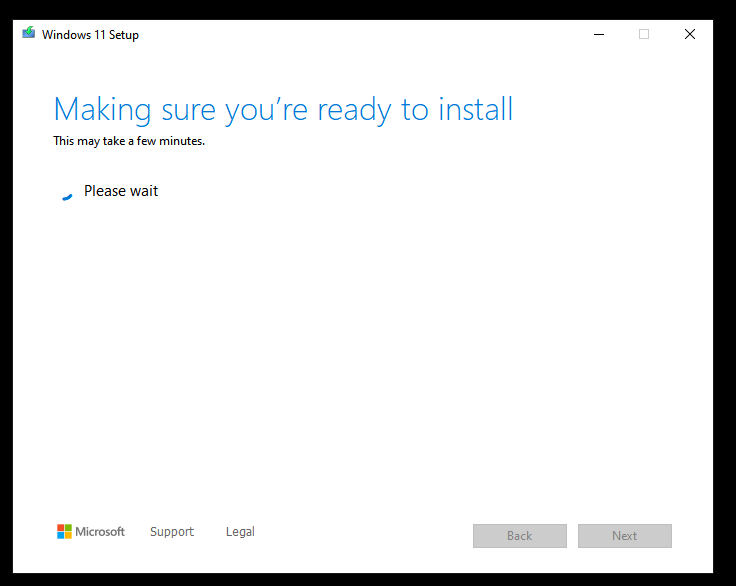Click the 'Making sure you're ready to install' heading

(283, 110)
